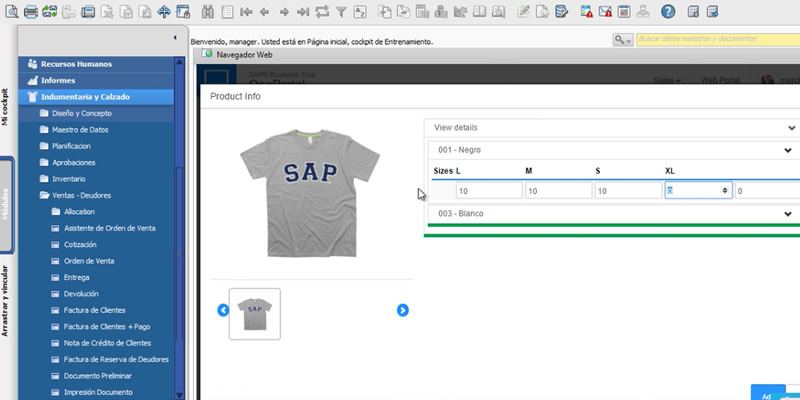Image resolution: width=800 pixels, height=400 pixels.
Task: Open the search type dropdown
Action: (622, 39)
